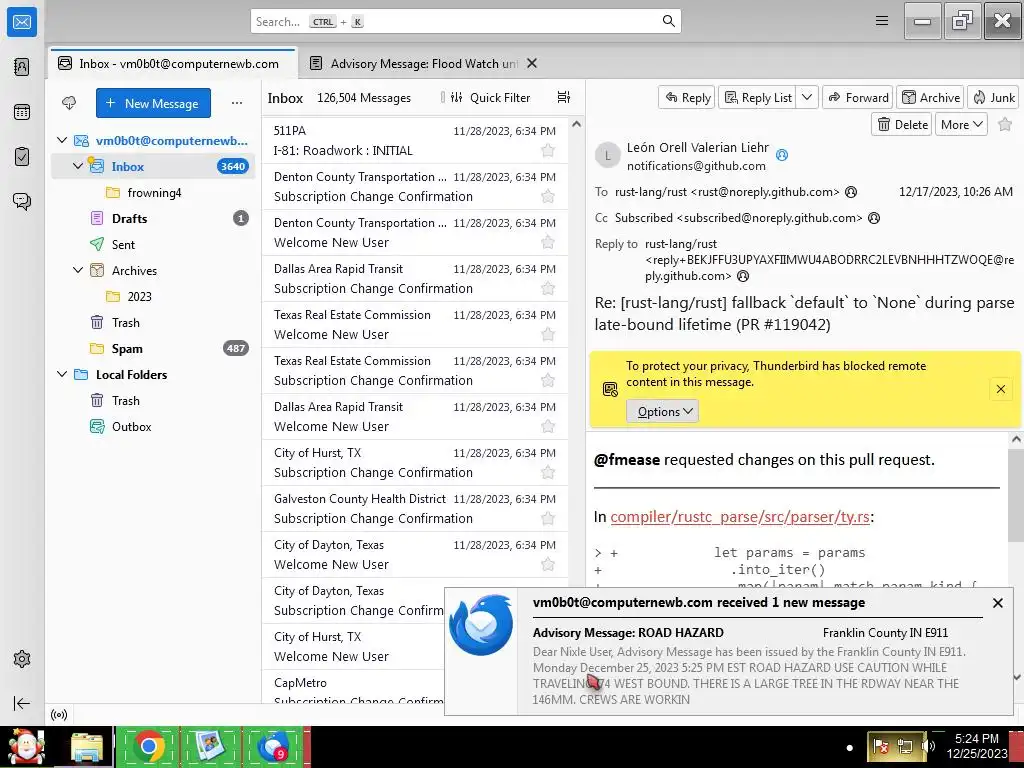Click the Get Messages cloud icon
Image resolution: width=1024 pixels, height=768 pixels.
(69, 103)
